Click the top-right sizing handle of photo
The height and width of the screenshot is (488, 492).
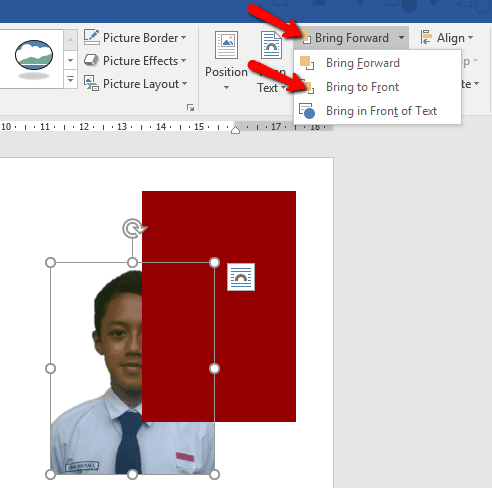click(x=214, y=263)
